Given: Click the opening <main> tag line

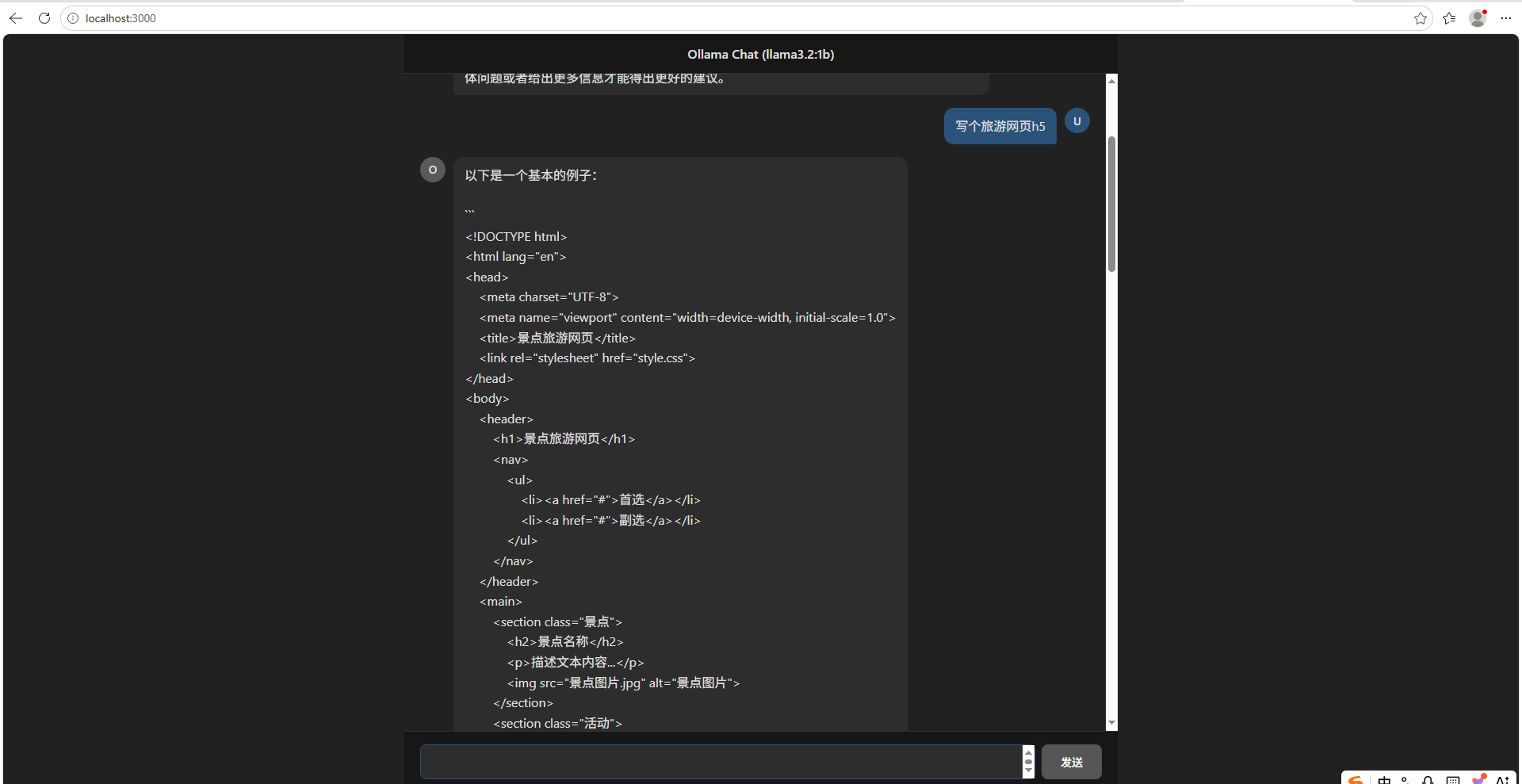Looking at the screenshot, I should coord(501,602).
